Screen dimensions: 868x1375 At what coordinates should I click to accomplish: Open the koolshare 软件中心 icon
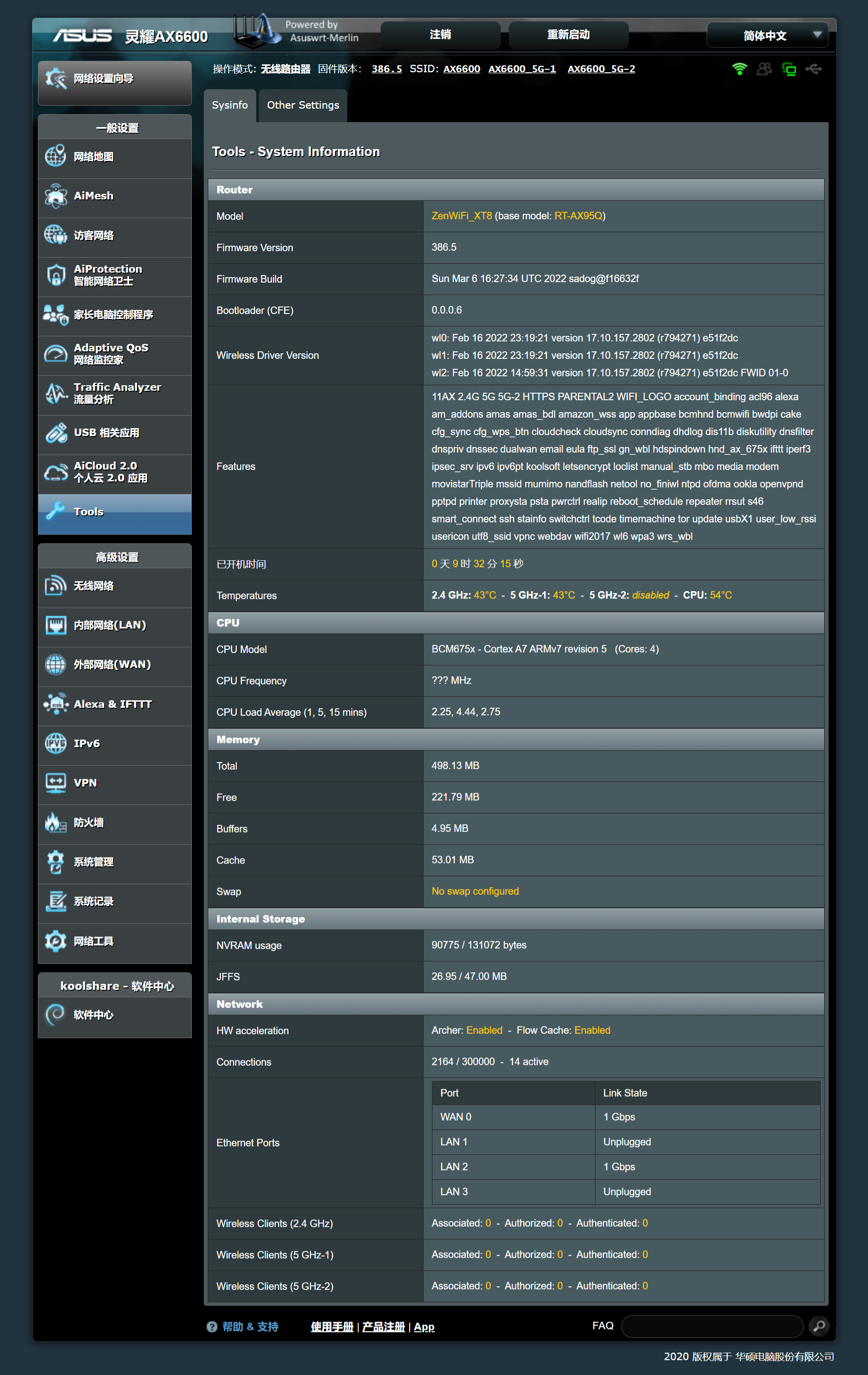(x=55, y=1015)
